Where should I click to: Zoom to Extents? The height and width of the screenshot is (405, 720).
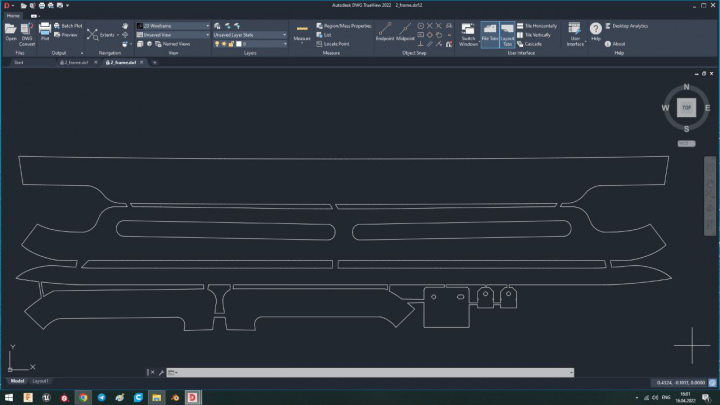[x=101, y=35]
